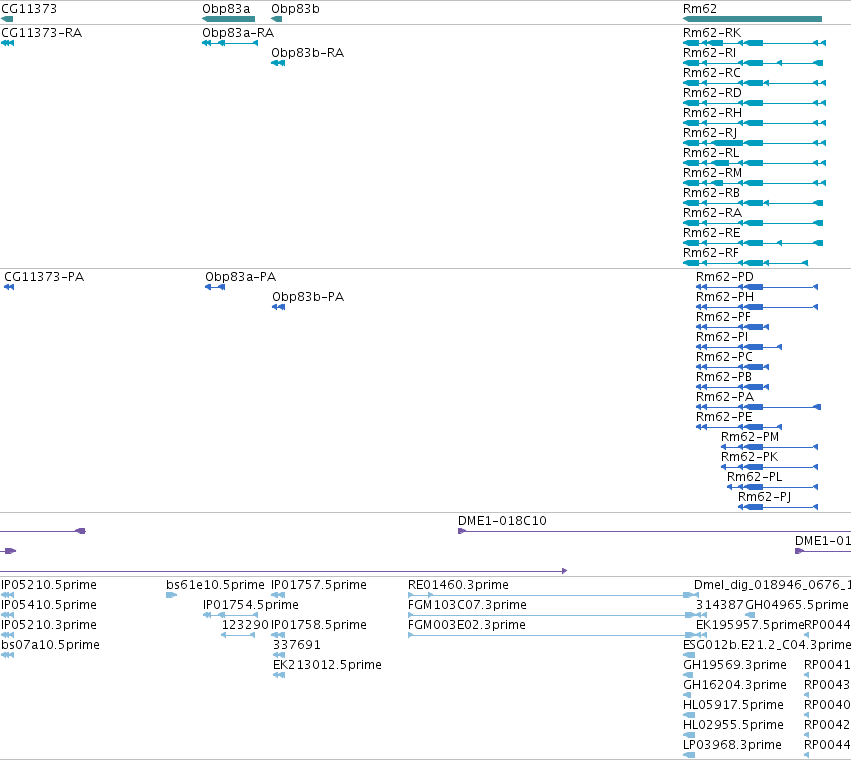The width and height of the screenshot is (851, 760).
Task: Select transcript CG11373-RA
Action: point(41,33)
